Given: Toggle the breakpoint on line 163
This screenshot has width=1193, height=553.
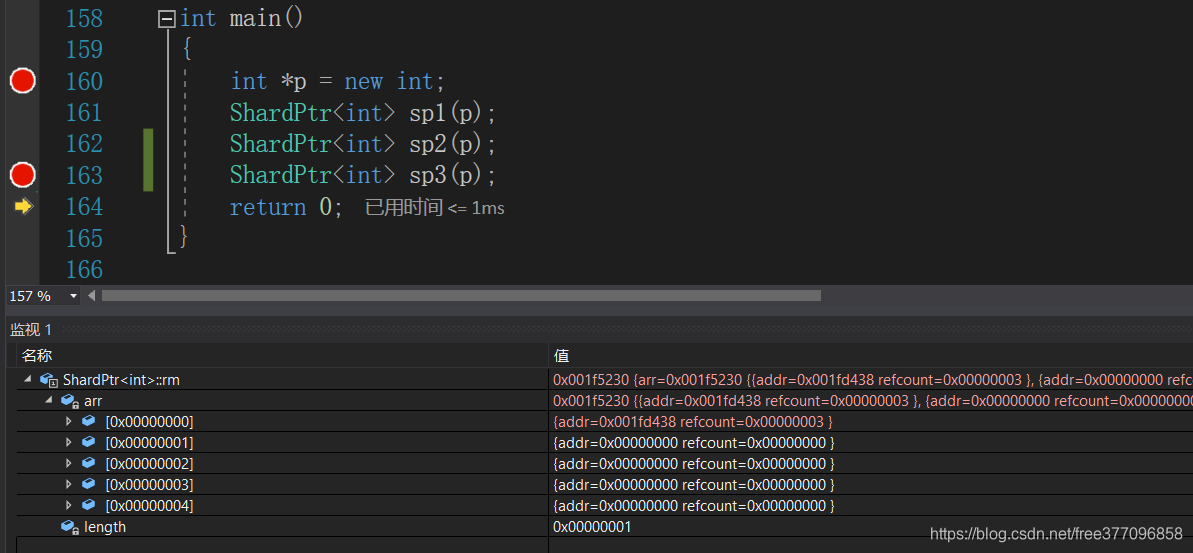Looking at the screenshot, I should tap(23, 175).
